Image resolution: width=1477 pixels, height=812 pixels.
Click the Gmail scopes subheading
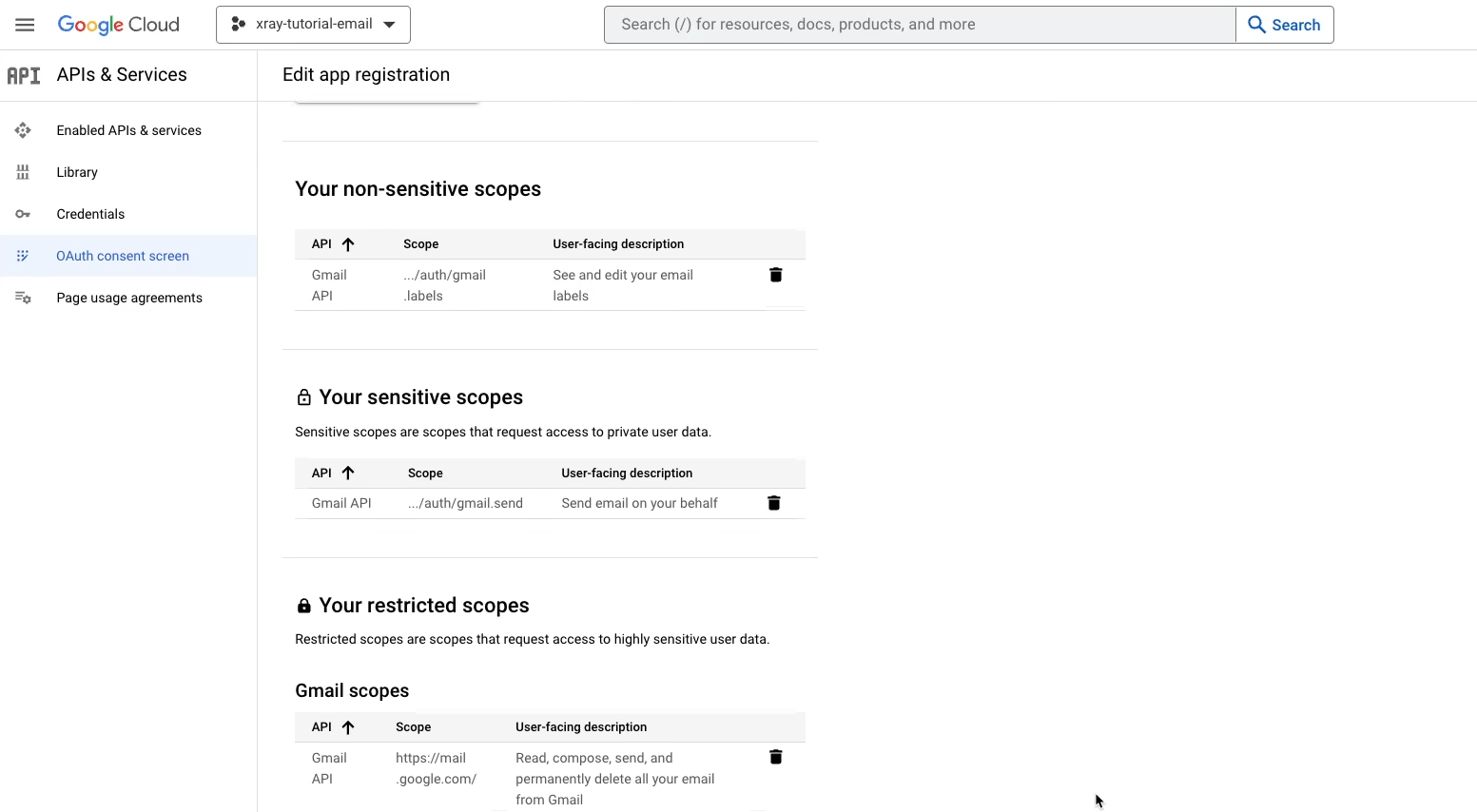click(x=352, y=691)
